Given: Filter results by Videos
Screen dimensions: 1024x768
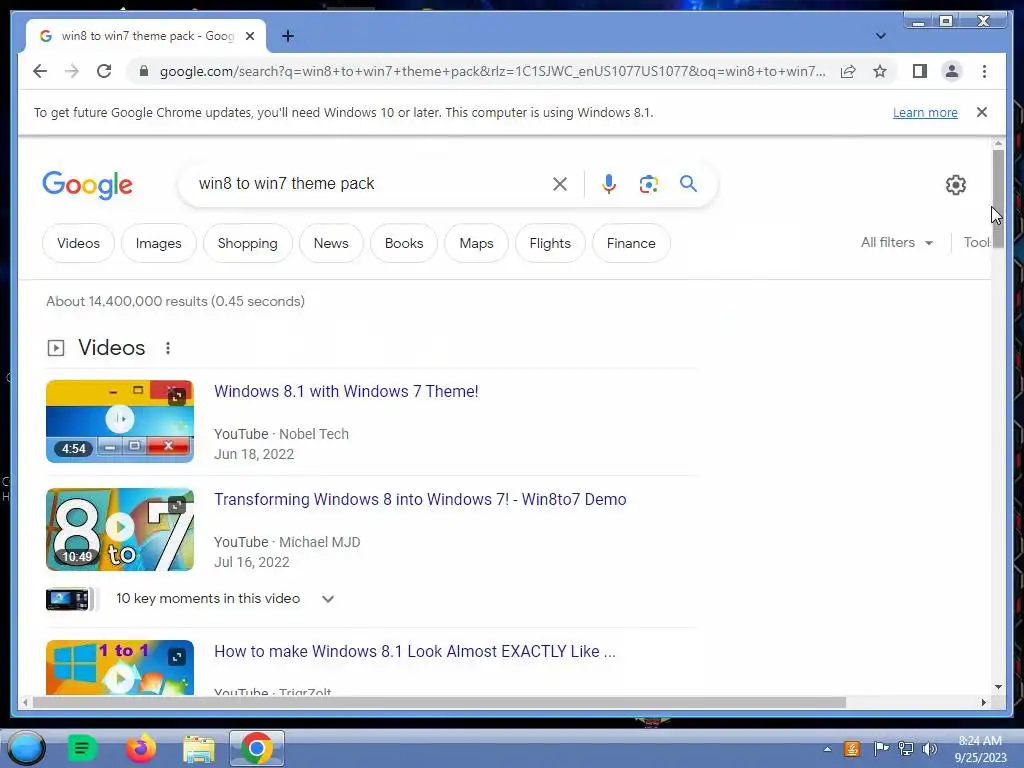Looking at the screenshot, I should [78, 243].
